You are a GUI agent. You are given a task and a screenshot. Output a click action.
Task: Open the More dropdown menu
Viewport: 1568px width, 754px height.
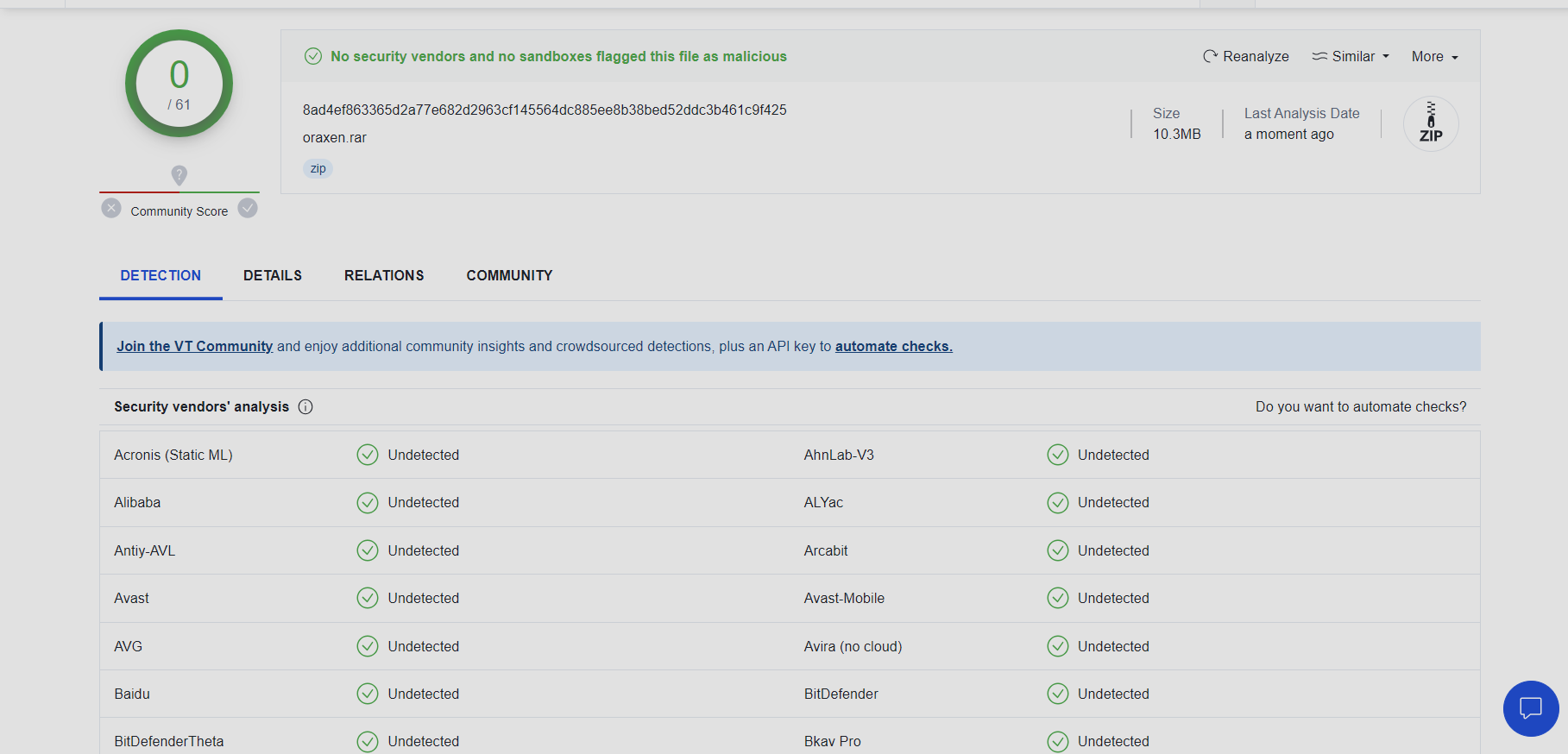[x=1434, y=56]
